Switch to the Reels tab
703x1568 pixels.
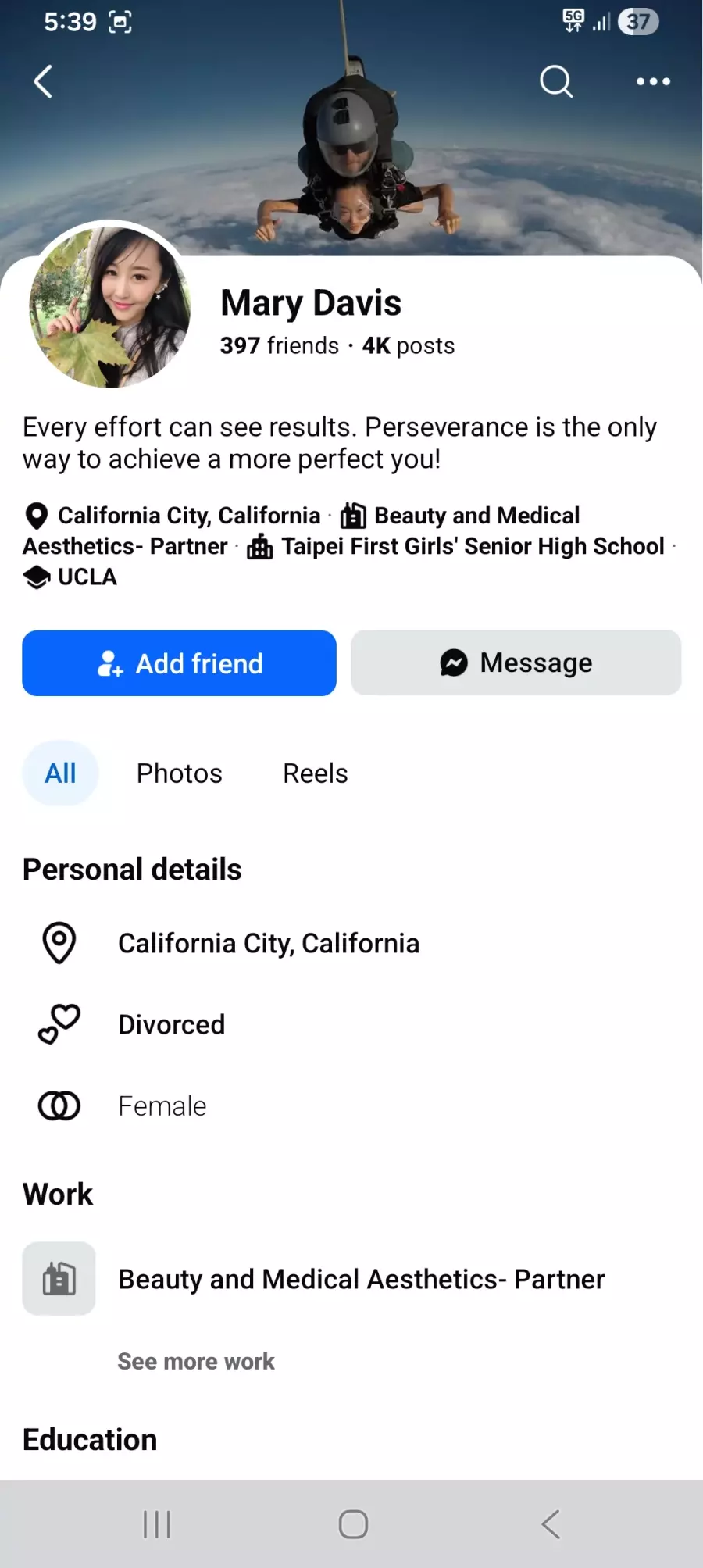coord(315,773)
